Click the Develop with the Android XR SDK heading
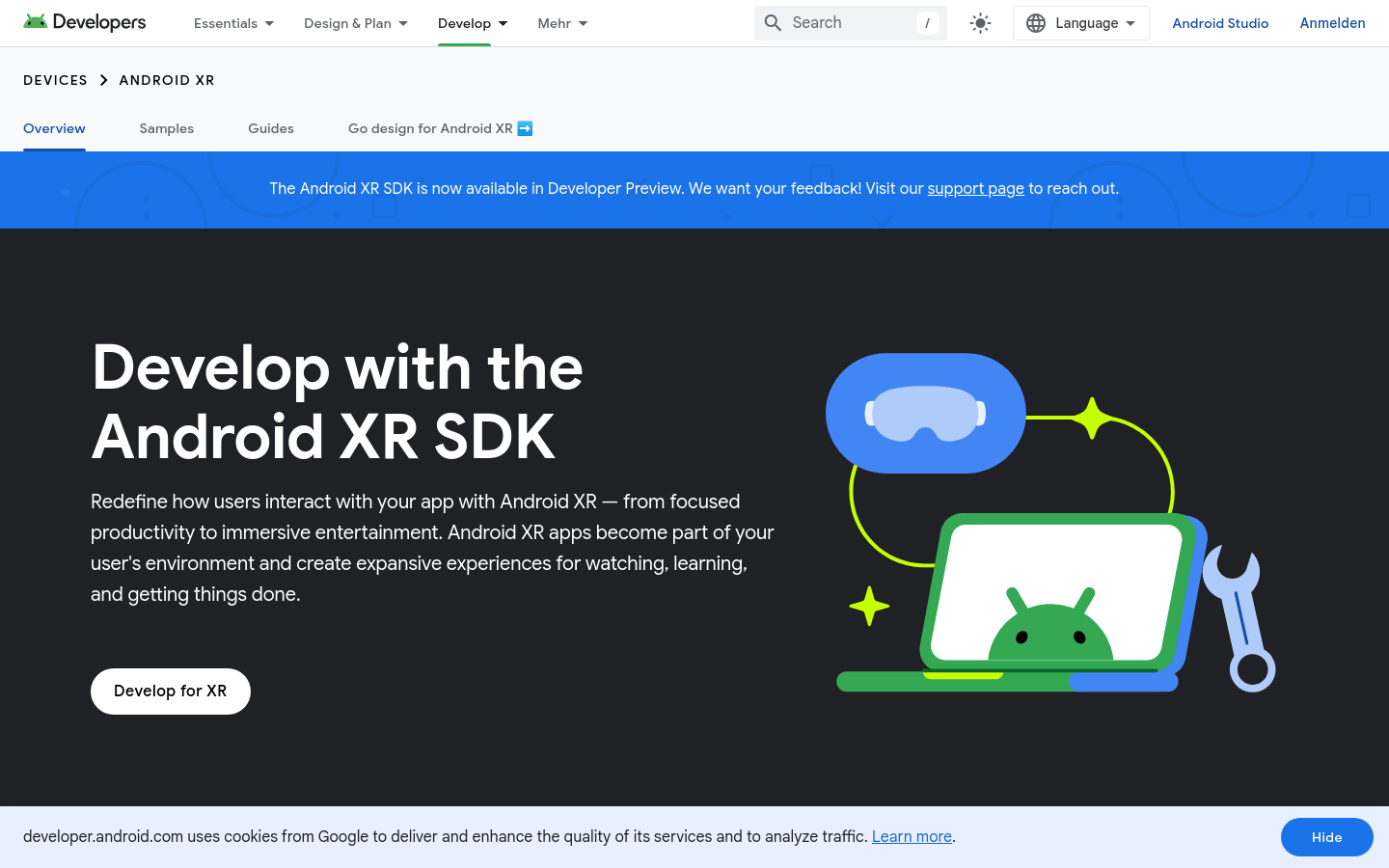The width and height of the screenshot is (1389, 868). [338, 402]
